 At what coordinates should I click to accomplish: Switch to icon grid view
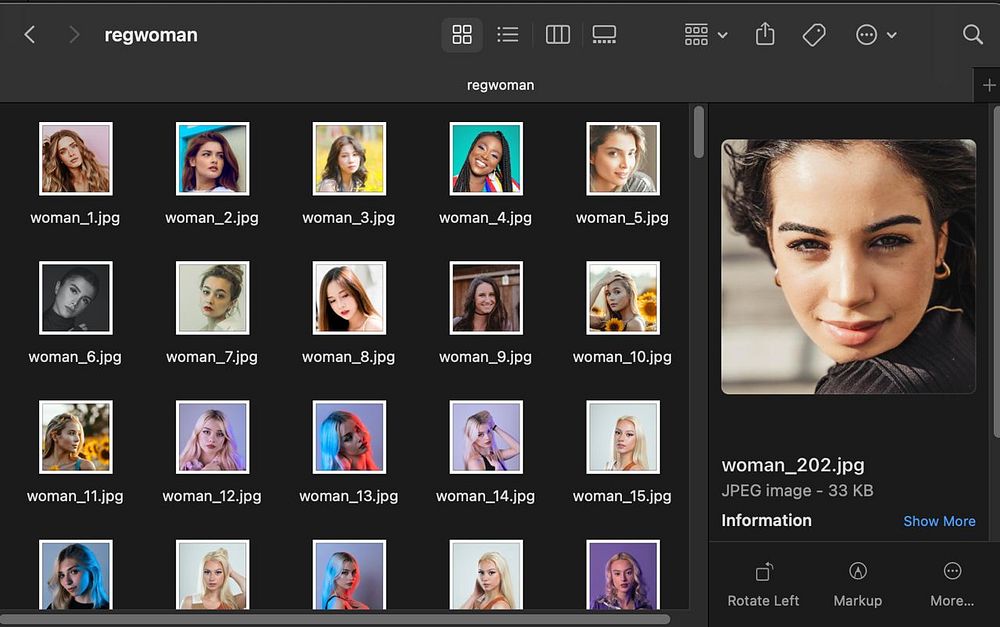pyautogui.click(x=462, y=35)
